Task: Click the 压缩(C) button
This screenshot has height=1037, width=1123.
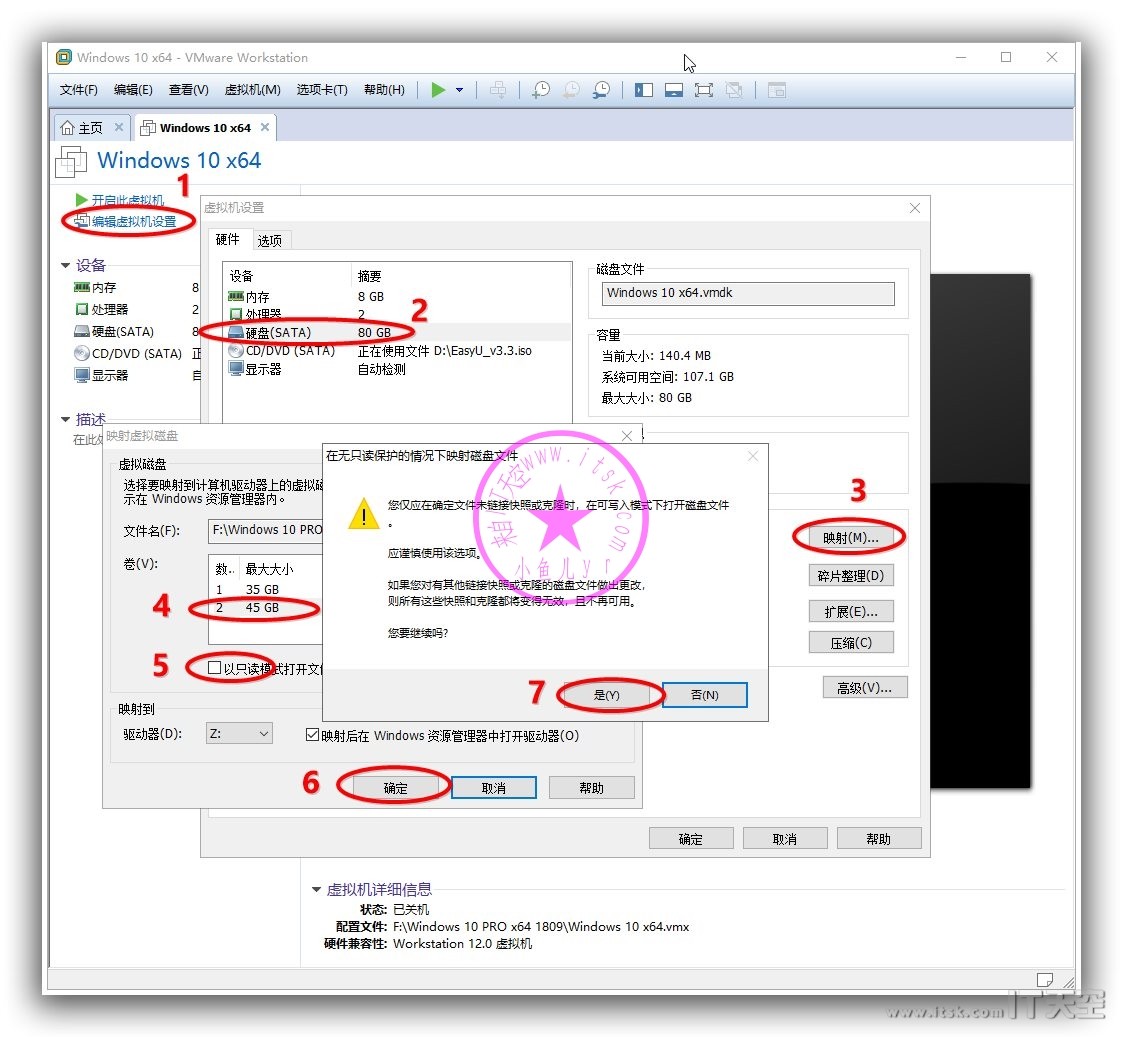Action: point(851,642)
